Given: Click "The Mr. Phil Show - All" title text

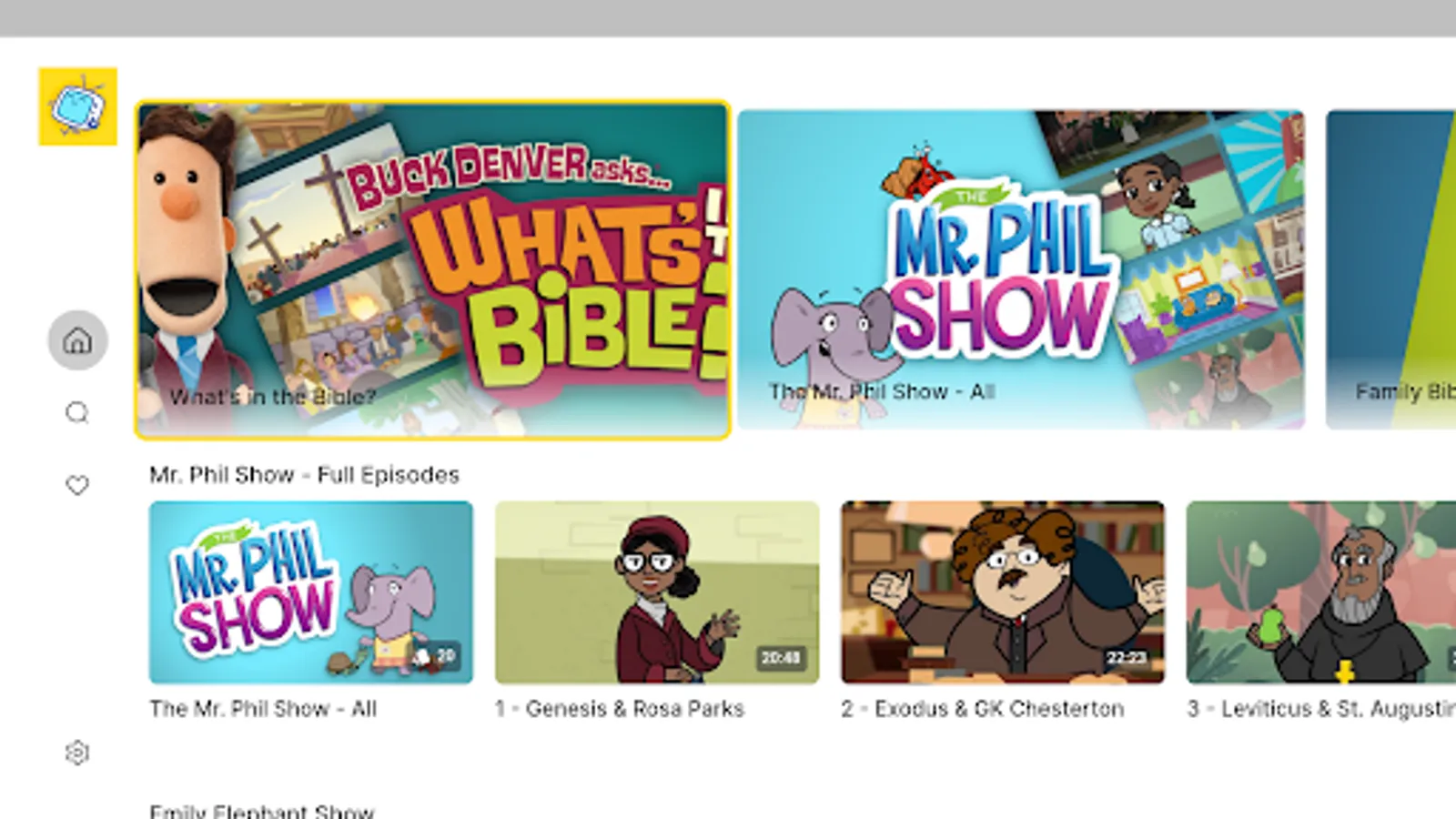Looking at the screenshot, I should pyautogui.click(x=263, y=709).
